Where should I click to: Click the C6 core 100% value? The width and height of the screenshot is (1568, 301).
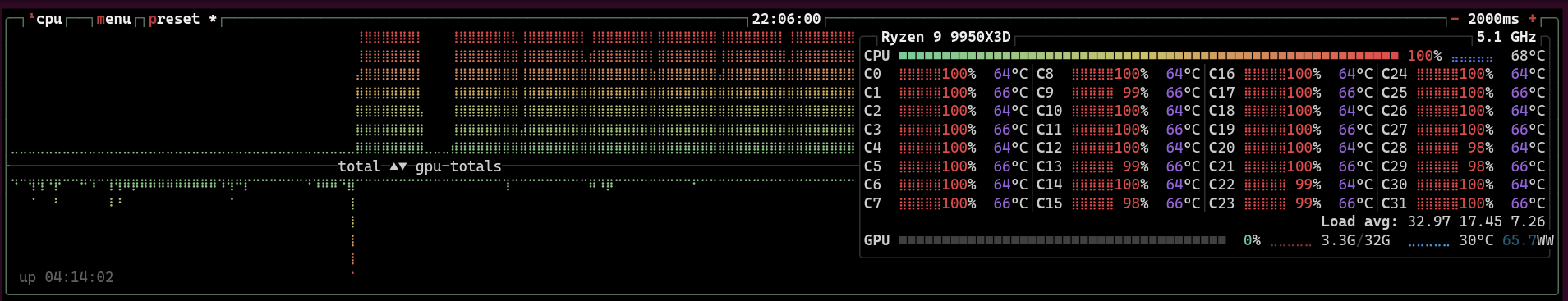tap(959, 185)
